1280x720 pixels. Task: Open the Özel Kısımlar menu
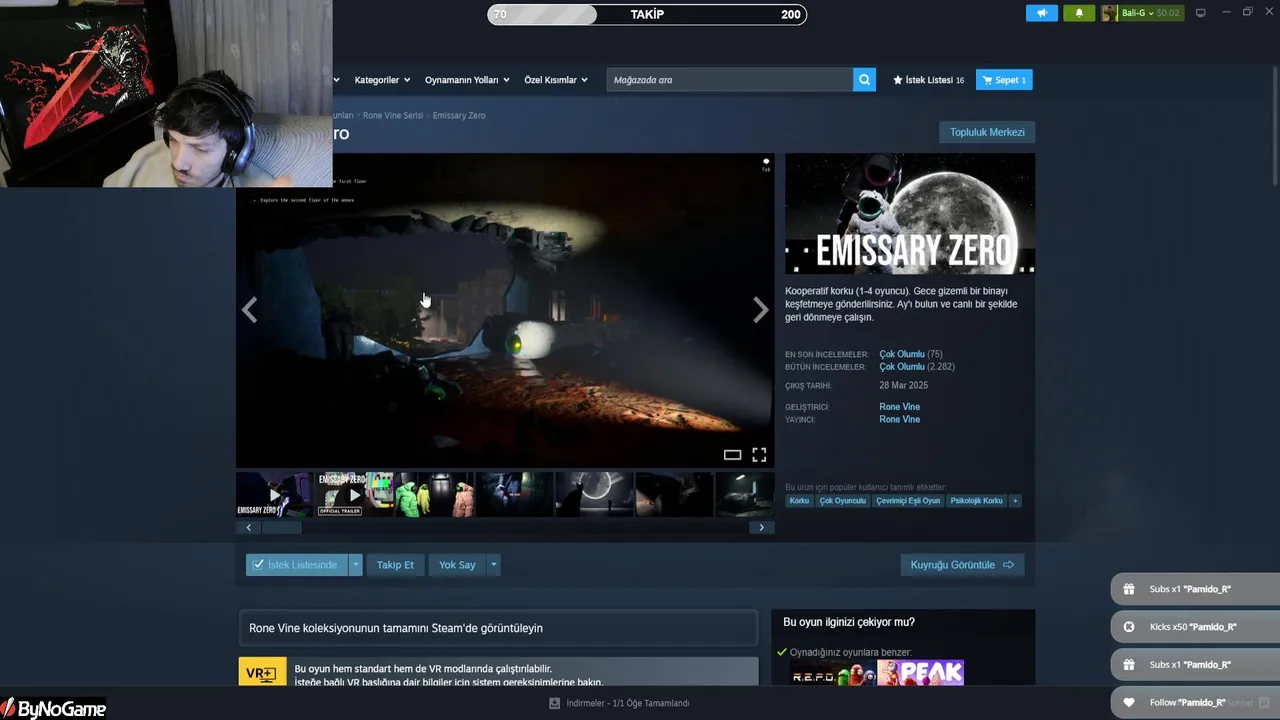pyautogui.click(x=556, y=80)
